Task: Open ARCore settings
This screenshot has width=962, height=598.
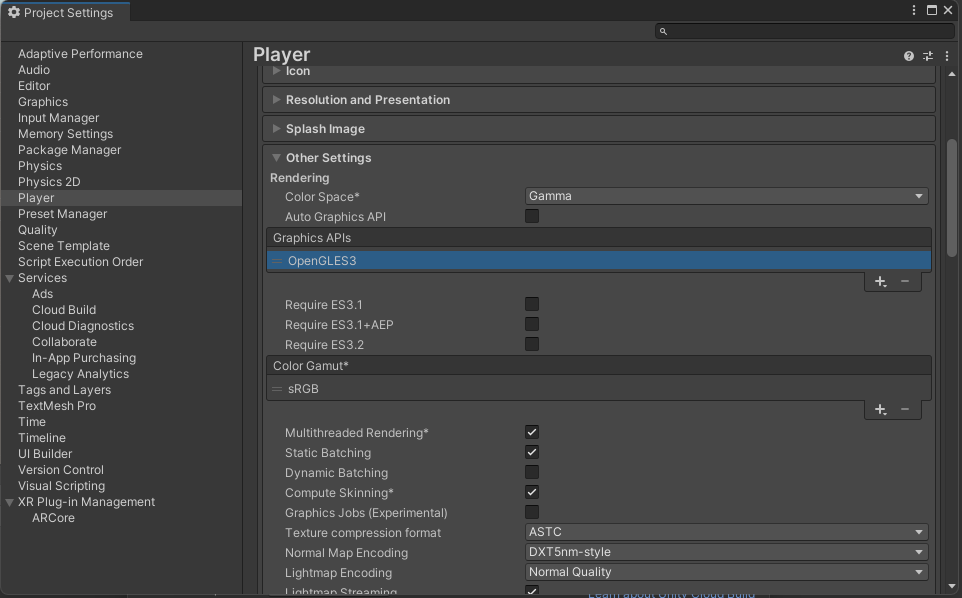Action: tap(53, 518)
